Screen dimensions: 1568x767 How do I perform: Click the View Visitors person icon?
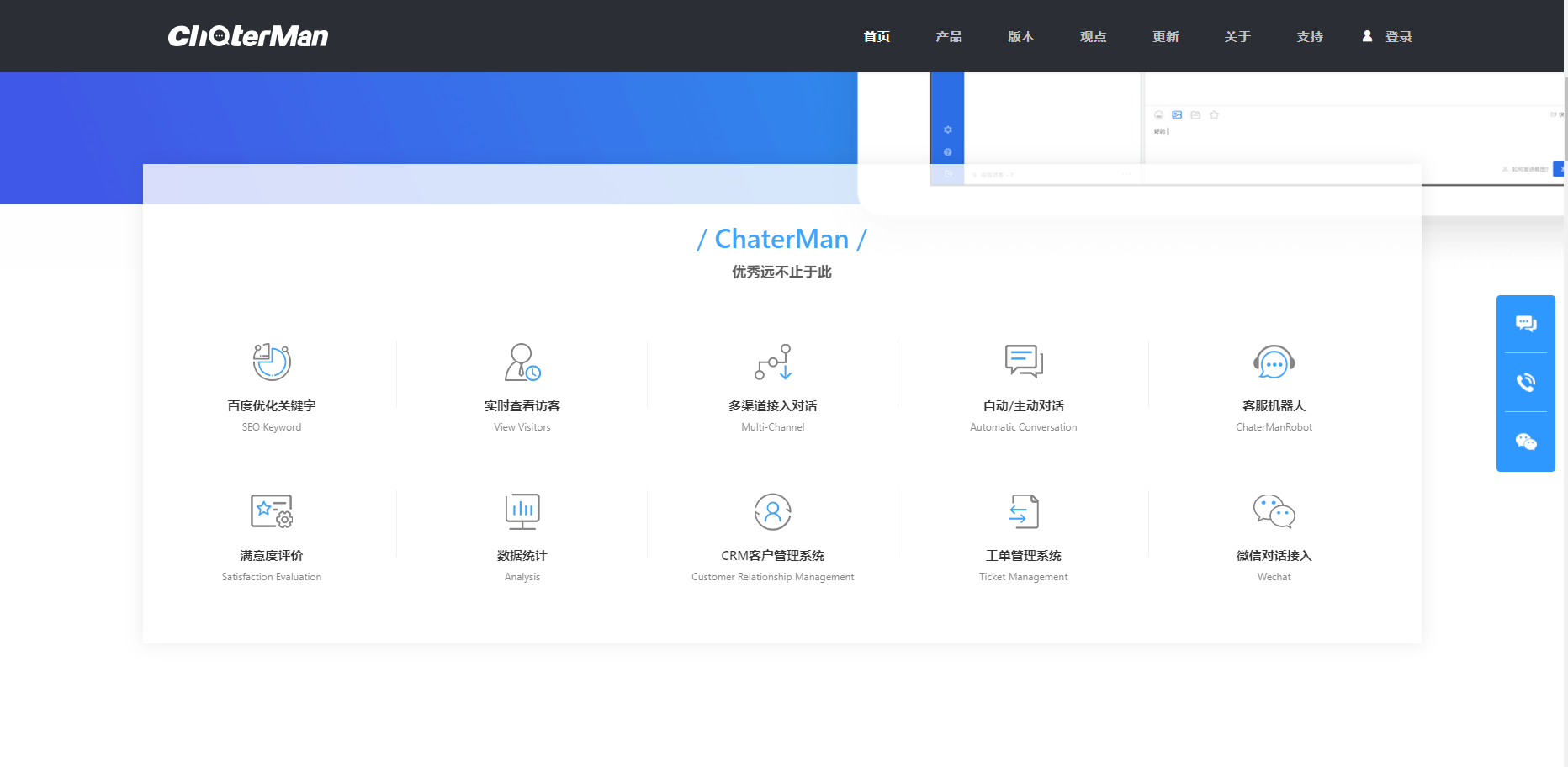tap(522, 362)
